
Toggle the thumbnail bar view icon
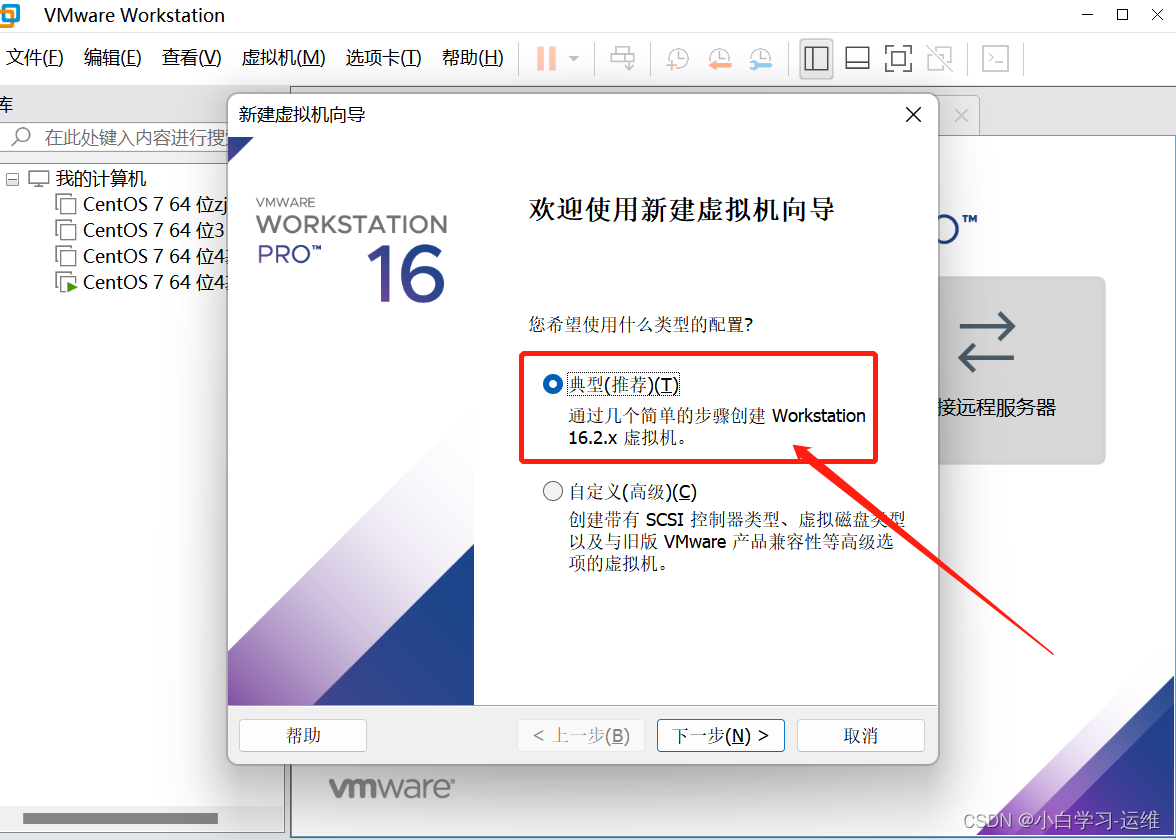857,58
